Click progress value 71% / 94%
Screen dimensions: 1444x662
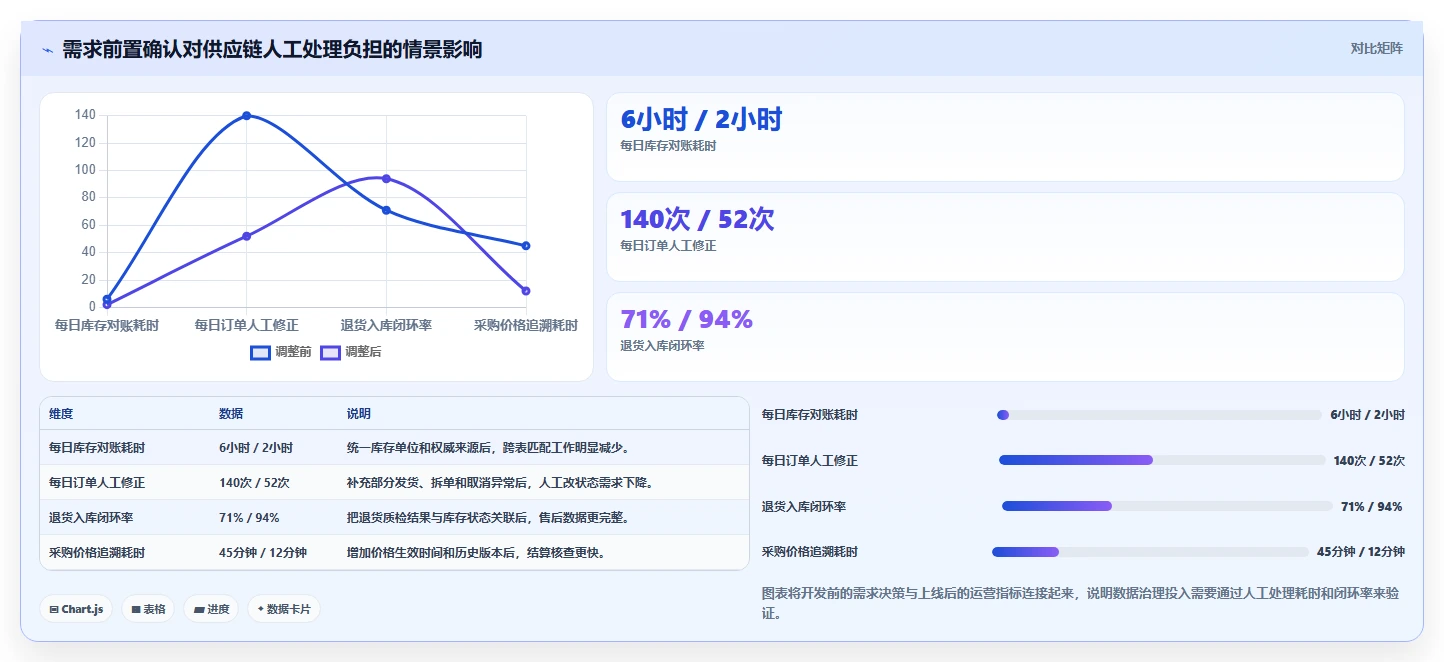(x=1372, y=507)
